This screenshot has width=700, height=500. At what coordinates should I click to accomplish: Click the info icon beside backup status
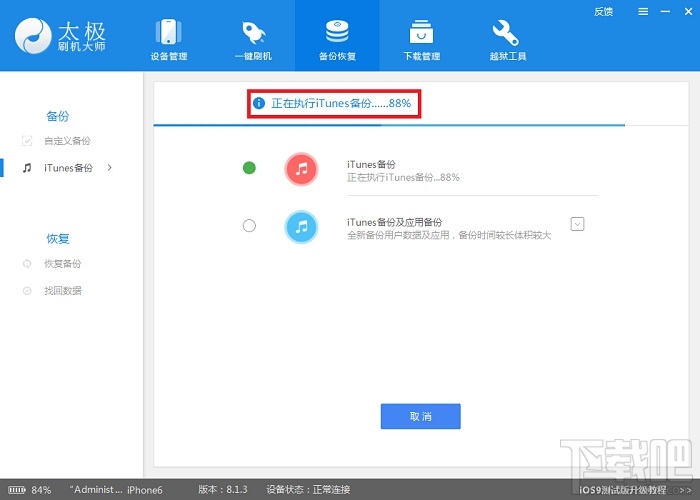(x=259, y=103)
